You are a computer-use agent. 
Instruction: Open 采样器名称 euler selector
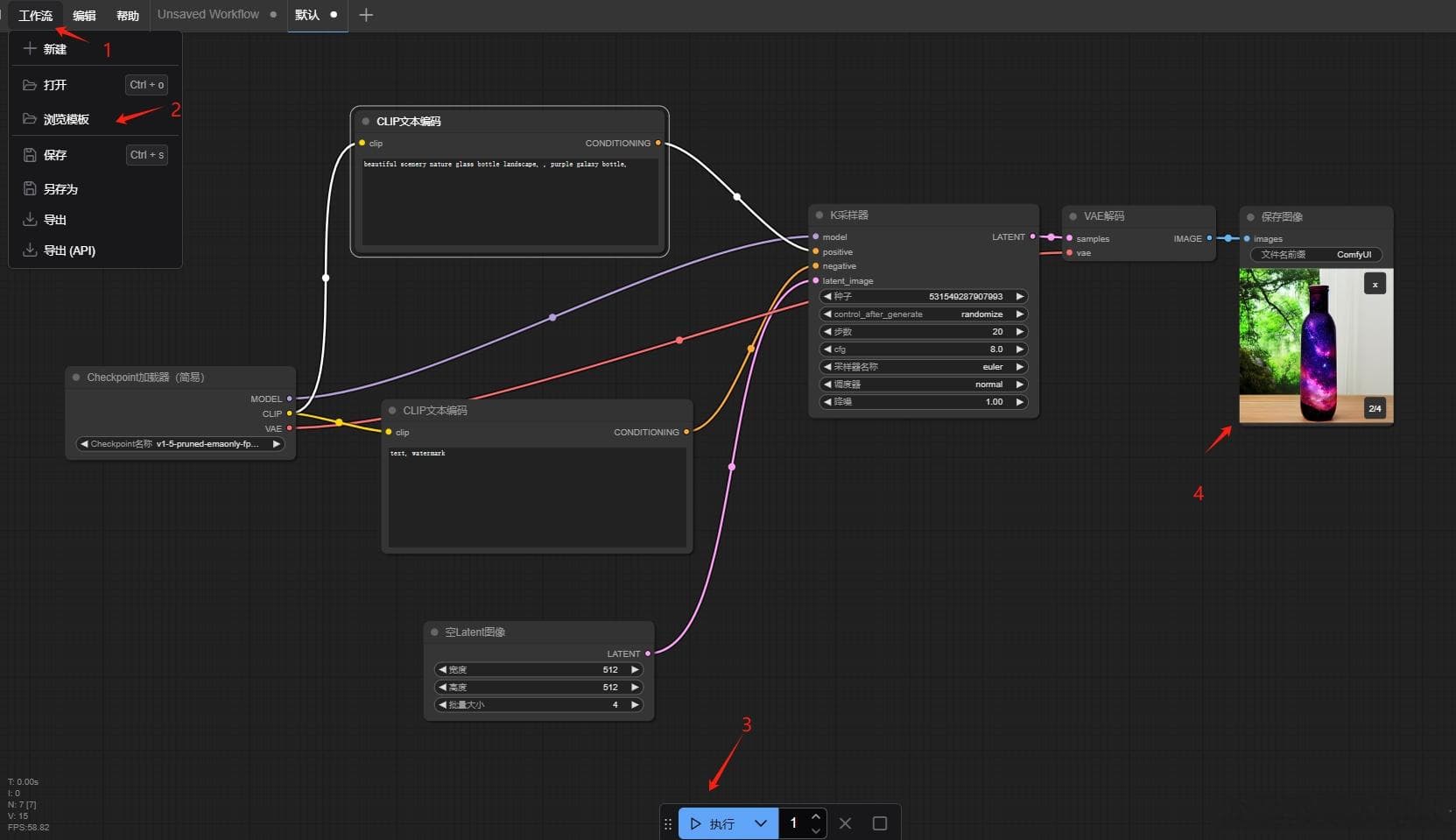pos(923,367)
